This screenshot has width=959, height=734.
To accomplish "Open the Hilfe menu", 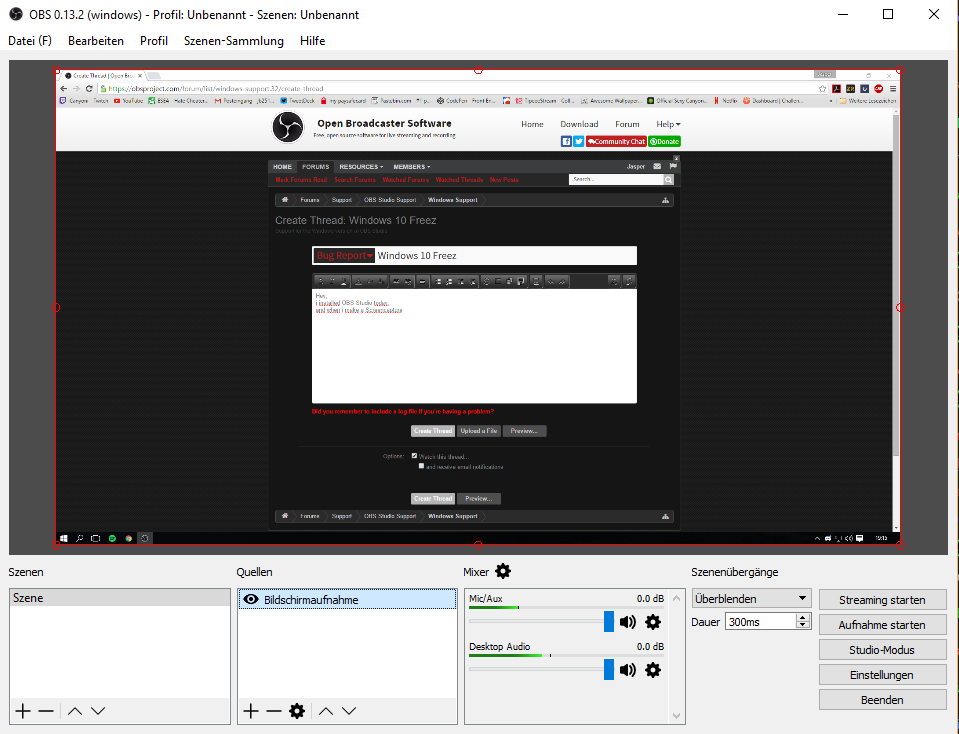I will pos(313,41).
